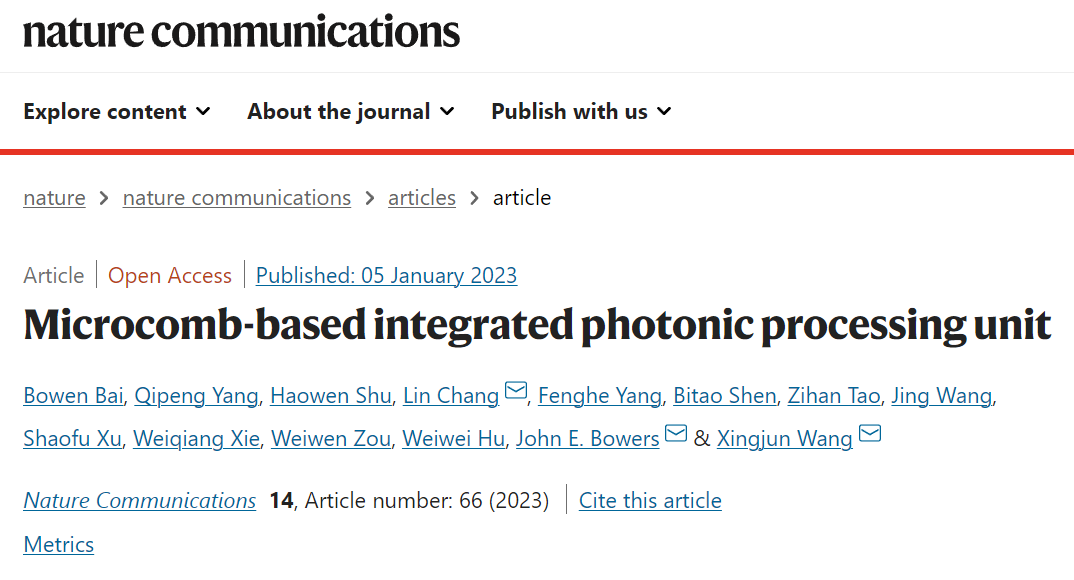This screenshot has width=1074, height=580.
Task: Click the nature communications logo
Action: click(242, 31)
